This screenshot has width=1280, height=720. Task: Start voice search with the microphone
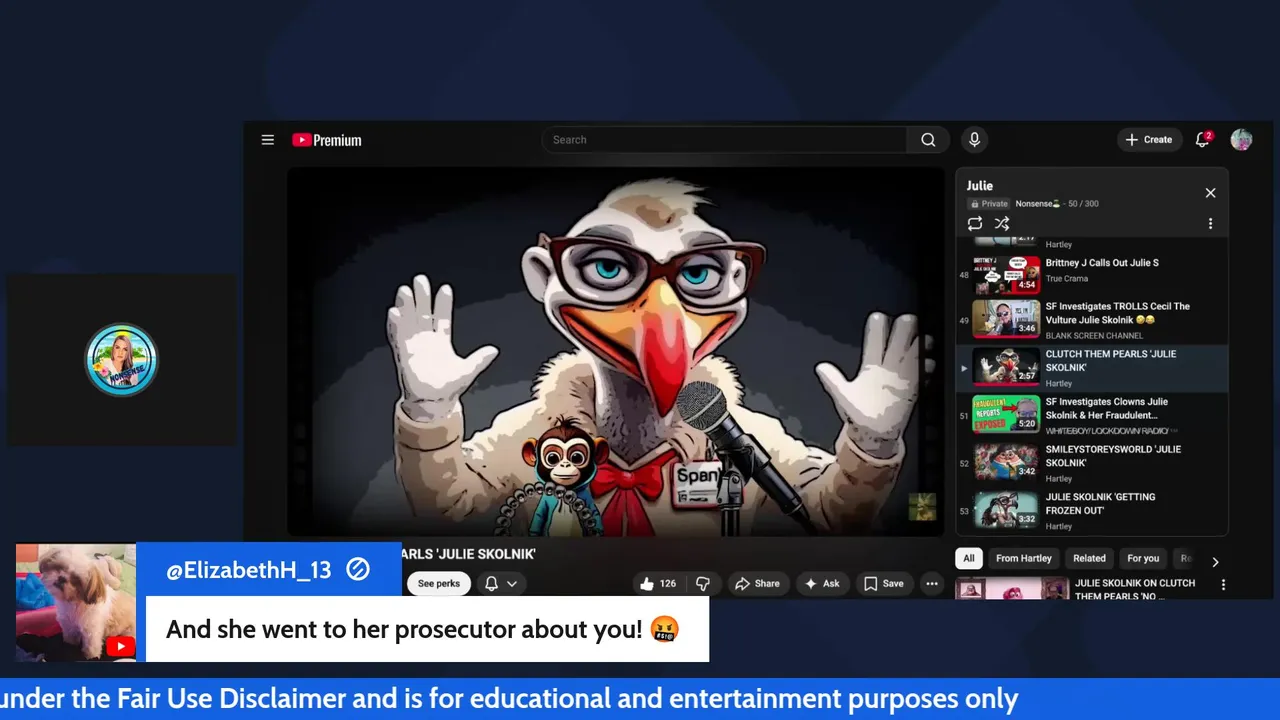pyautogui.click(x=974, y=140)
